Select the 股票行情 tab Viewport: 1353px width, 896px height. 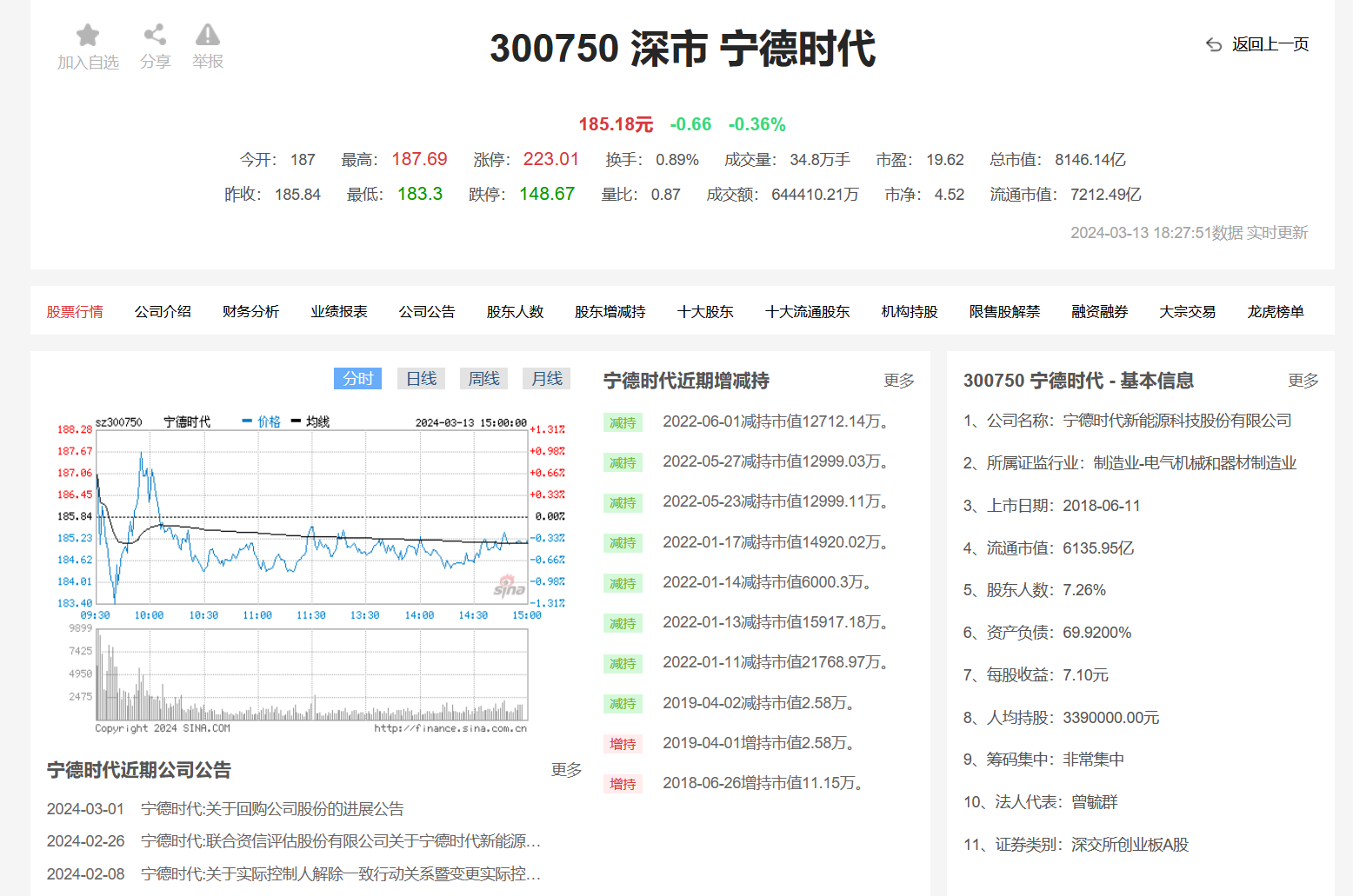[75, 311]
